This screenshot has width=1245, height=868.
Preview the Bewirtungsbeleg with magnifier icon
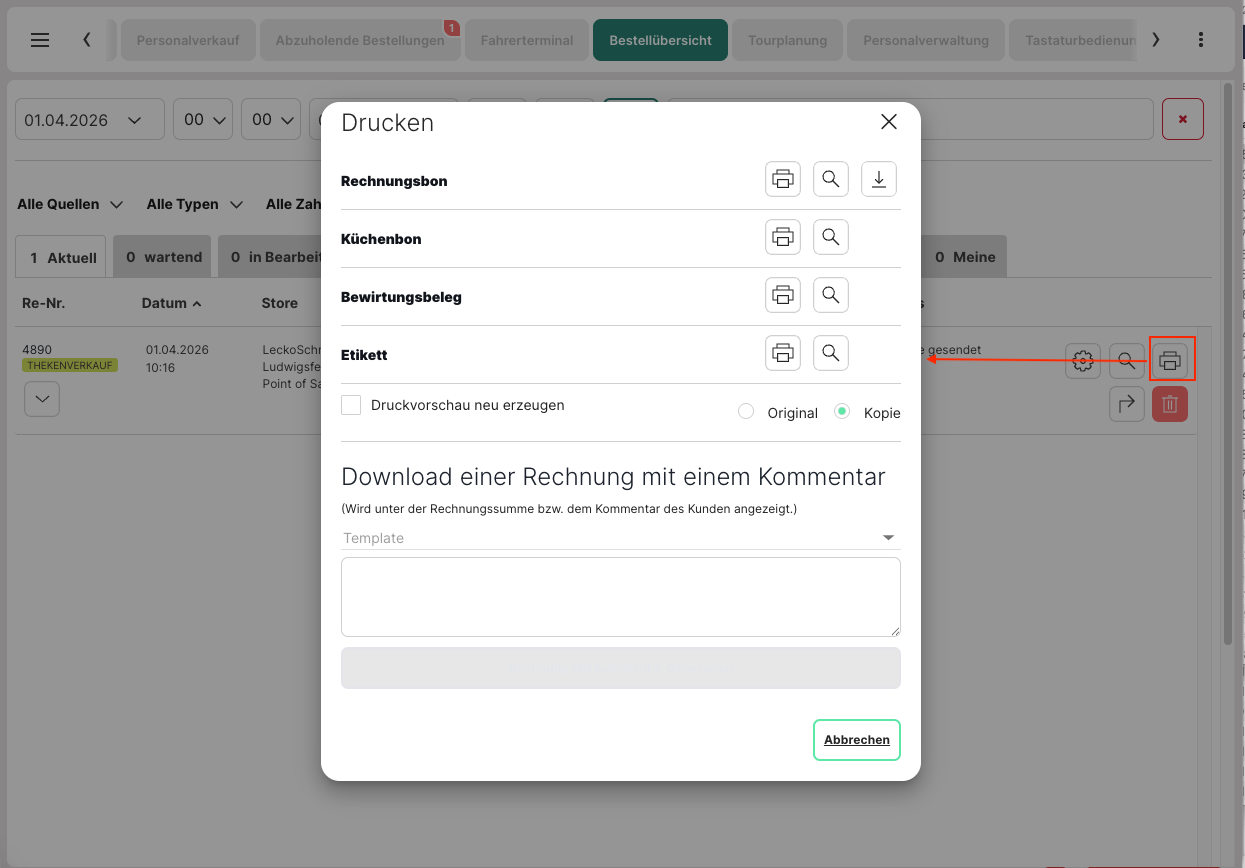click(830, 296)
